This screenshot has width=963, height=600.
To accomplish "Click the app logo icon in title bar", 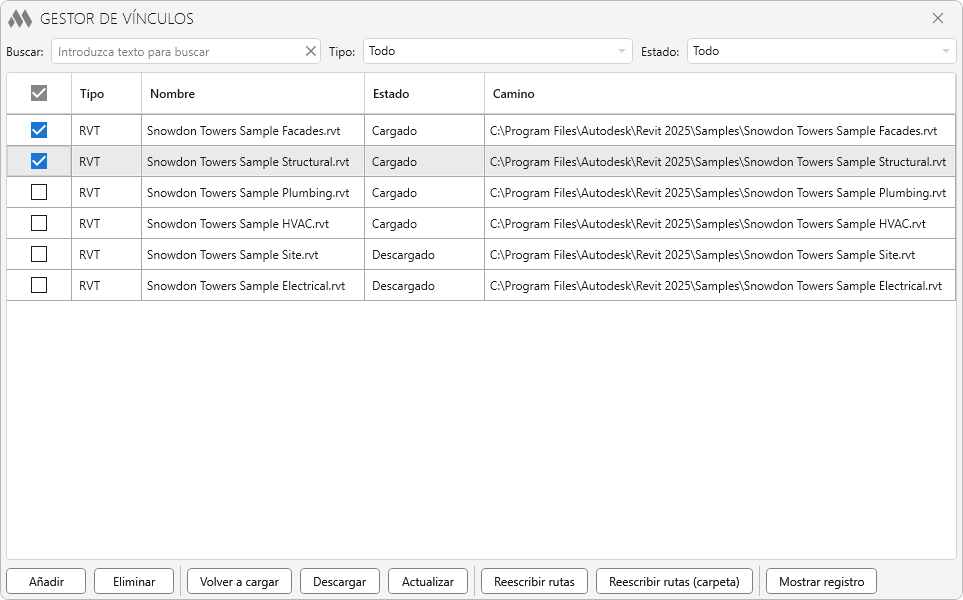I will 20,19.
